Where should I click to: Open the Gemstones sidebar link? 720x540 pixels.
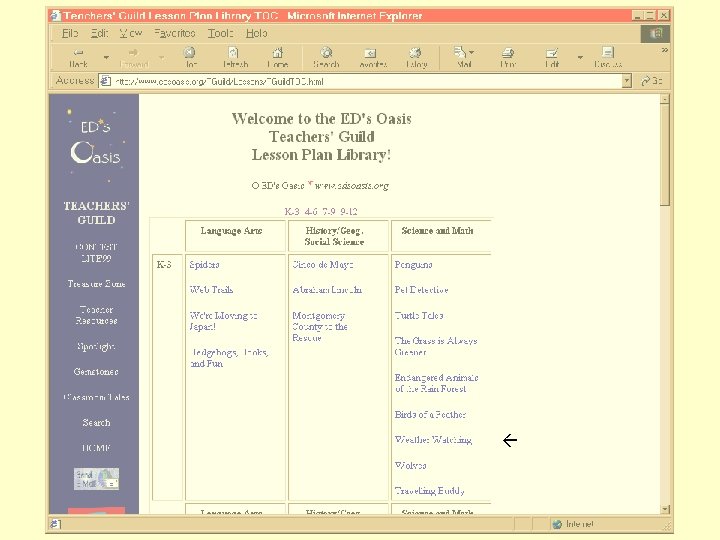[x=96, y=371]
